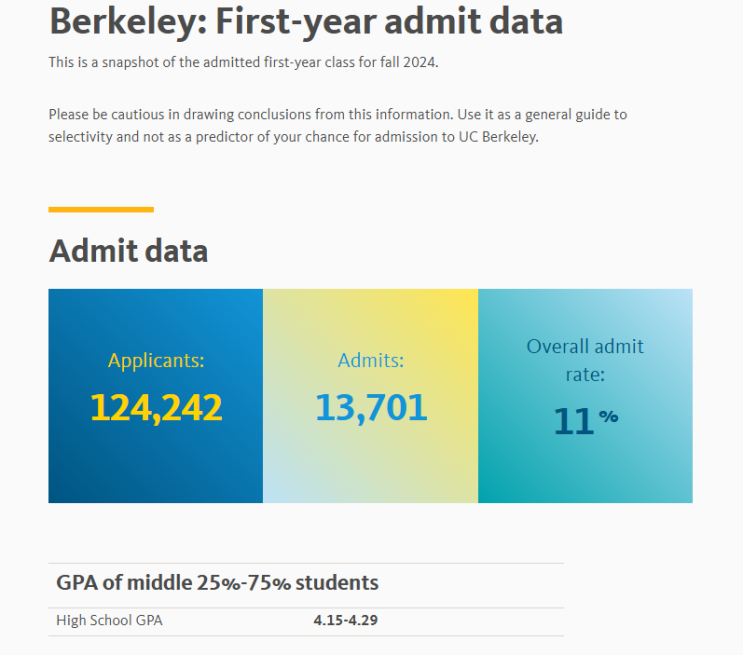Click the yellow divider line above Admit data
743x655 pixels.
(x=101, y=209)
